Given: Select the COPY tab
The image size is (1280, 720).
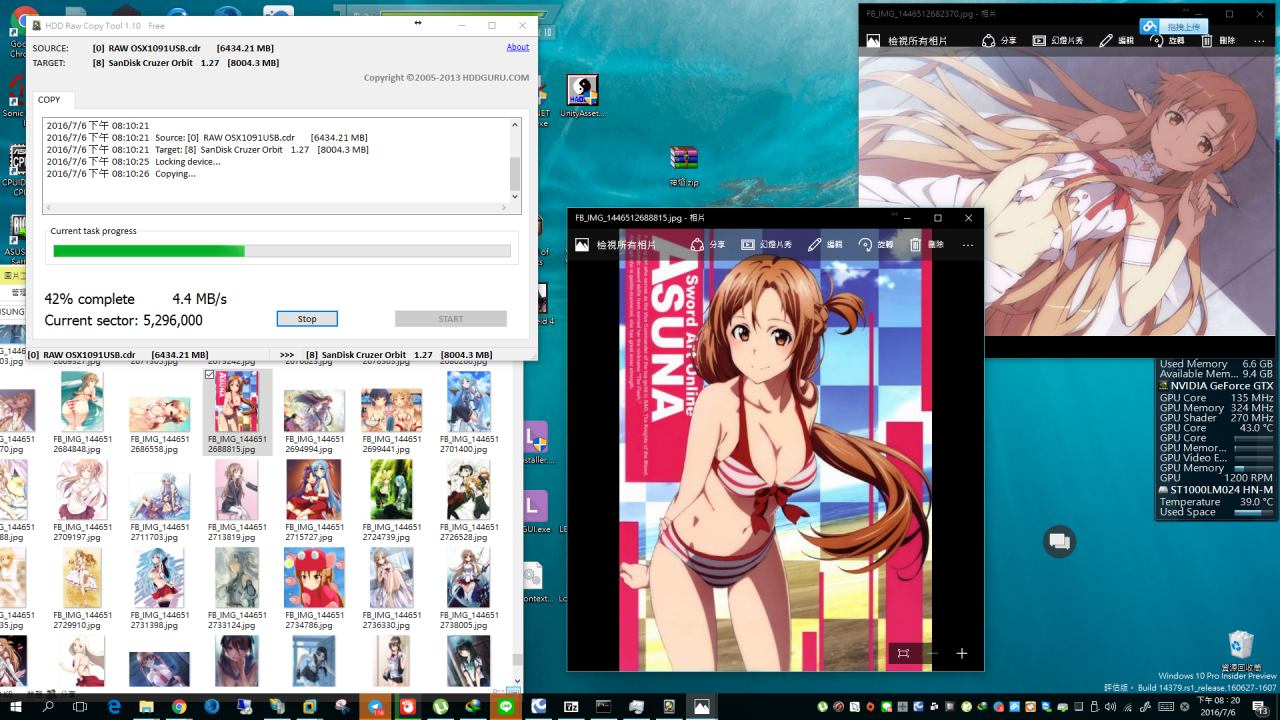Looking at the screenshot, I should coord(49,100).
